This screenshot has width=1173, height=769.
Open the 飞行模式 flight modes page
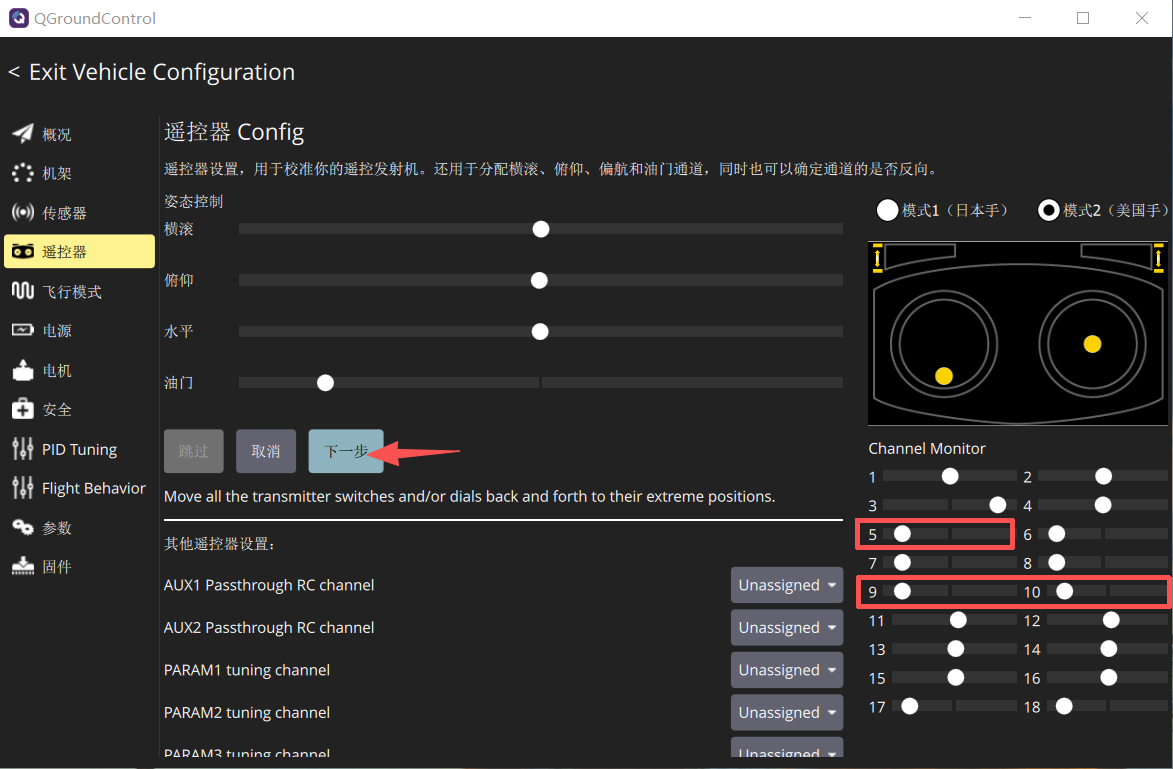point(79,291)
